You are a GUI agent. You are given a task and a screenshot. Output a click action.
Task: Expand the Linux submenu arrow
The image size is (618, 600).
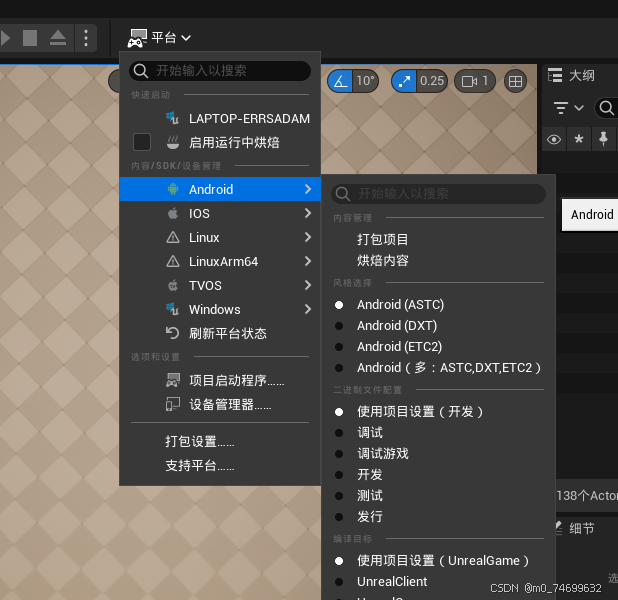pos(308,237)
